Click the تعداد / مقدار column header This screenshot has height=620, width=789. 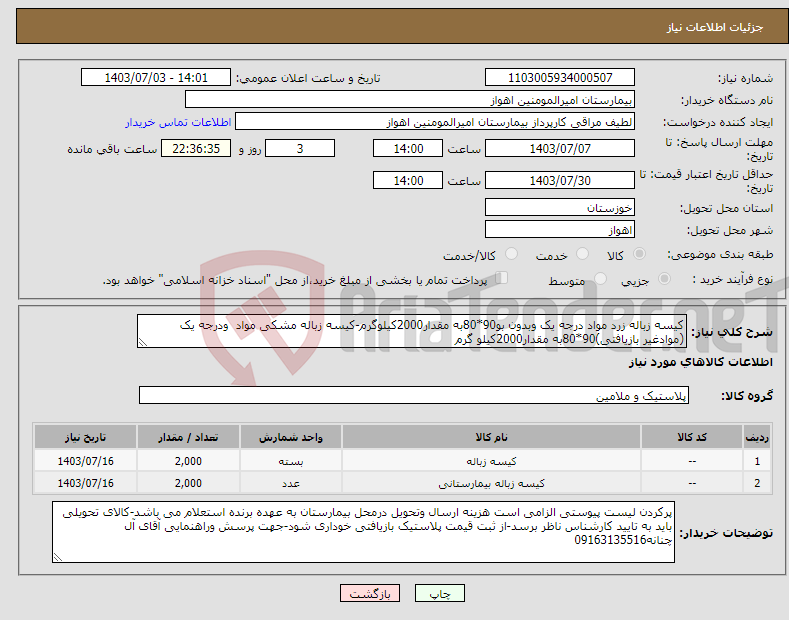pos(188,437)
